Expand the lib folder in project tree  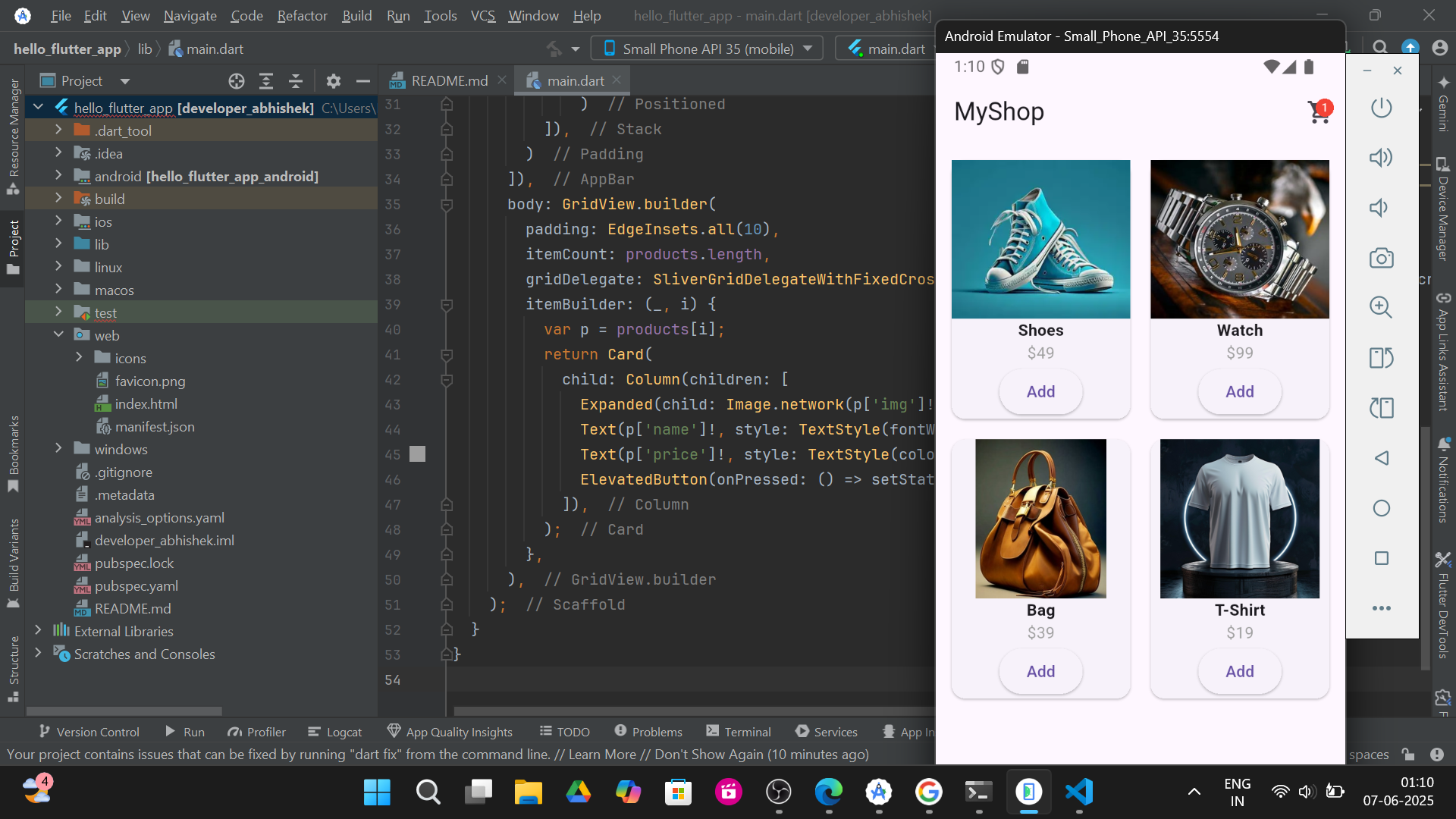(58, 244)
